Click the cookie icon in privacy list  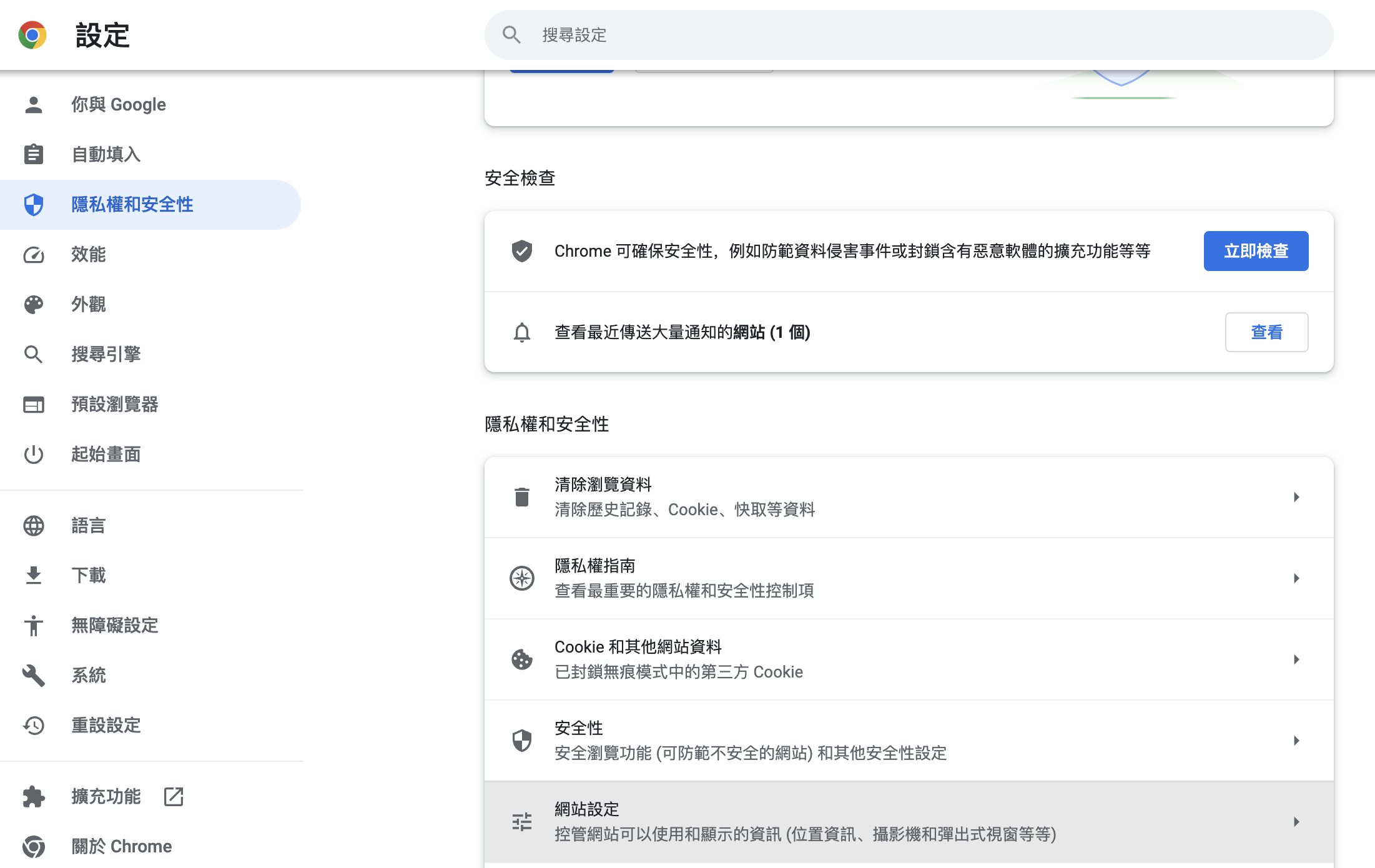[522, 659]
